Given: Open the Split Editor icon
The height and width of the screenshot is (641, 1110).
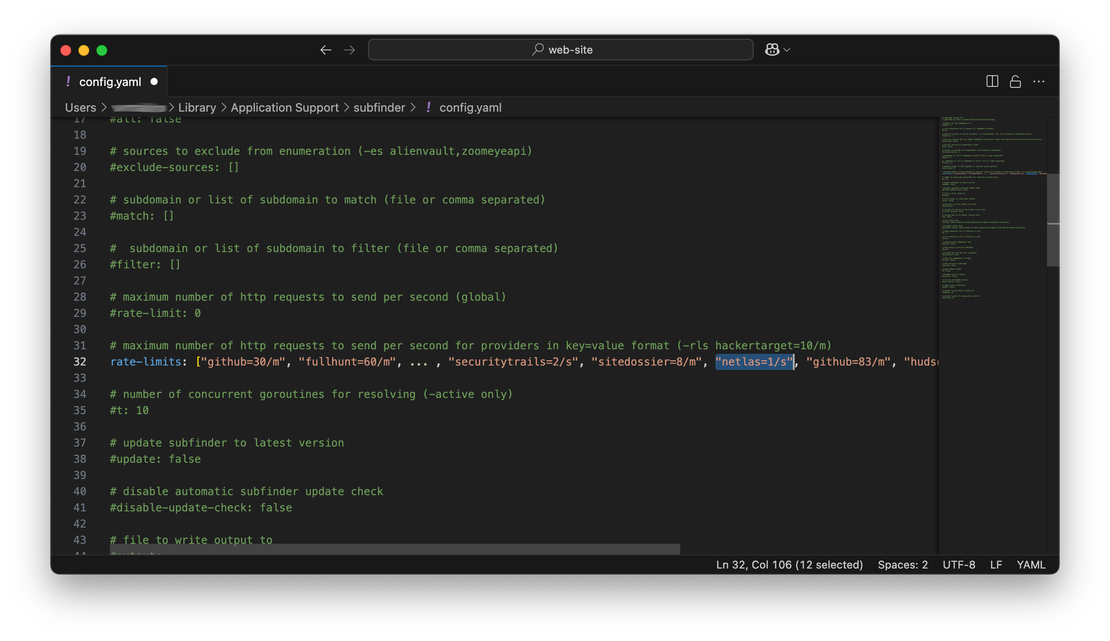Looking at the screenshot, I should click(x=991, y=81).
